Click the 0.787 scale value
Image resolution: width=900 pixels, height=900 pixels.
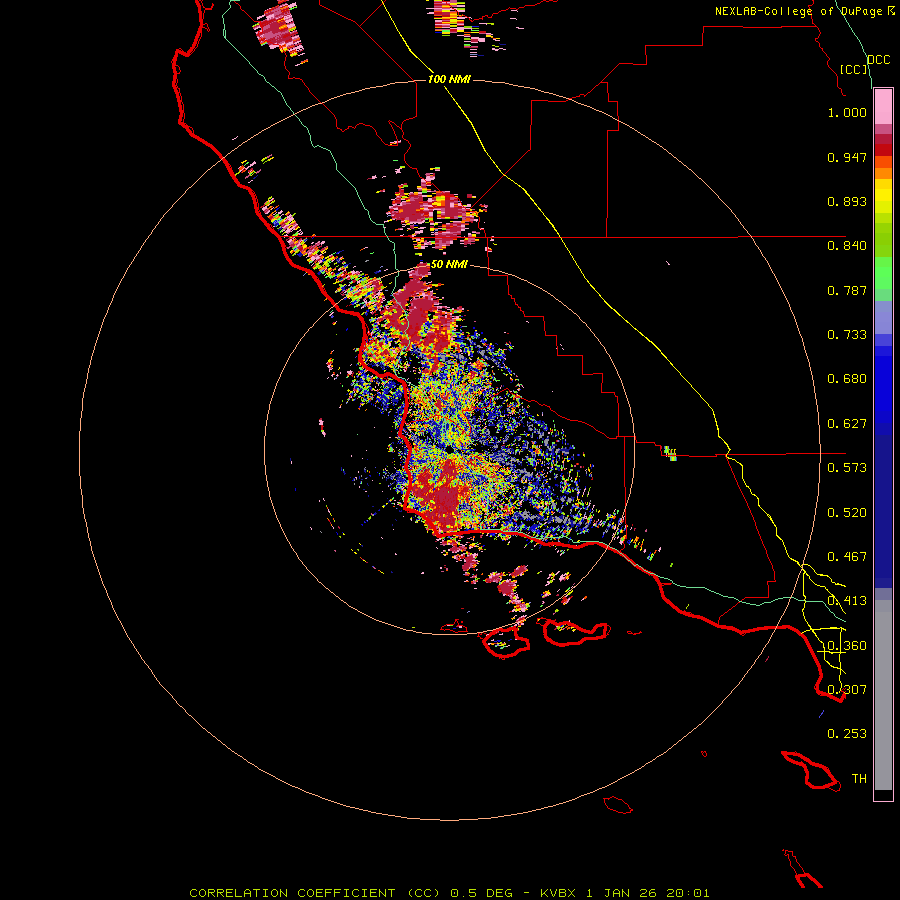click(x=847, y=290)
